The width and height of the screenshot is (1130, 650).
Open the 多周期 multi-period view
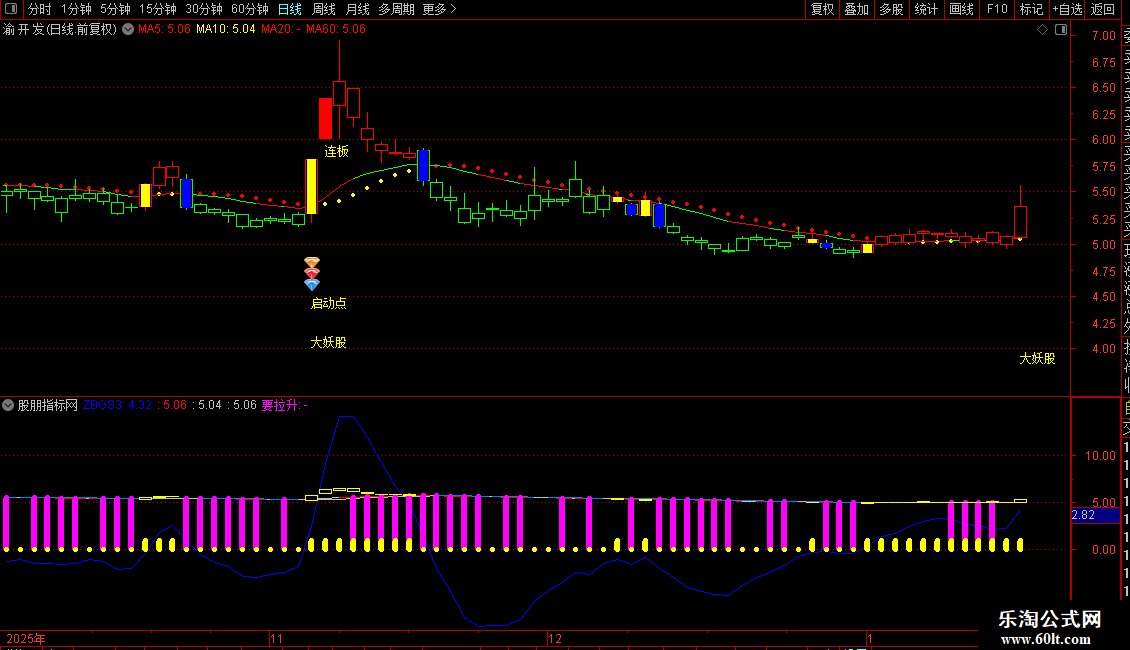(396, 9)
